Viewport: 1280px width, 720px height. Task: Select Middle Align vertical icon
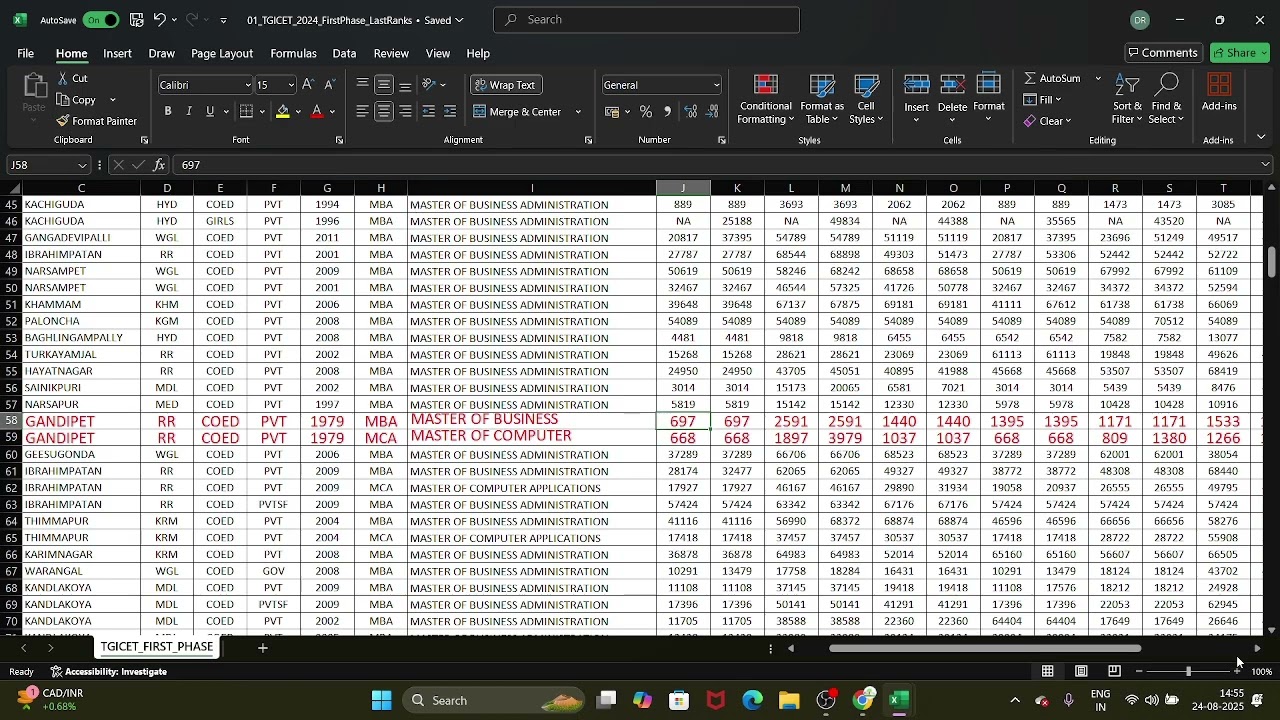[x=384, y=85]
